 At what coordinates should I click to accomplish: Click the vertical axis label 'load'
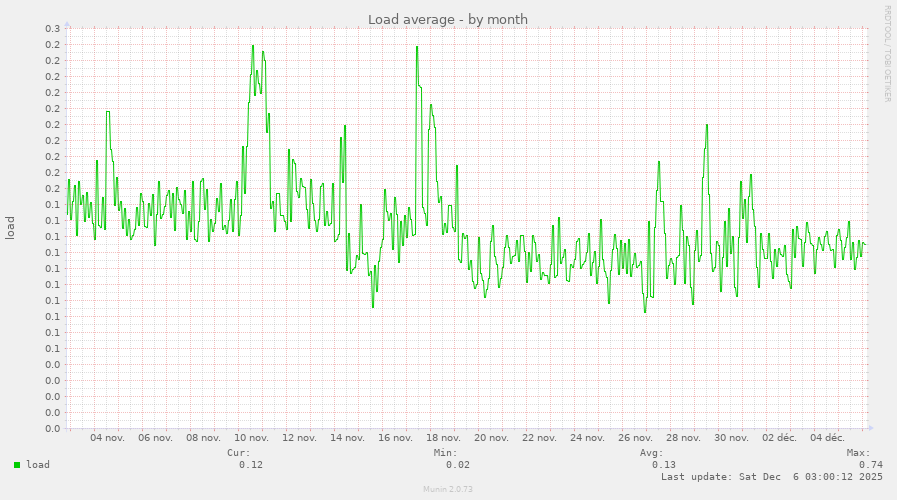10,228
